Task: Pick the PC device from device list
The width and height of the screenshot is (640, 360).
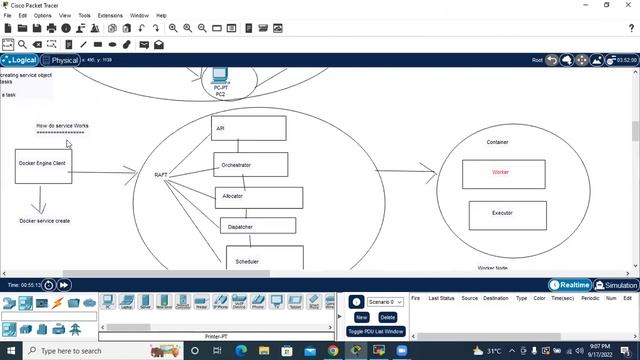Action: pos(108,302)
